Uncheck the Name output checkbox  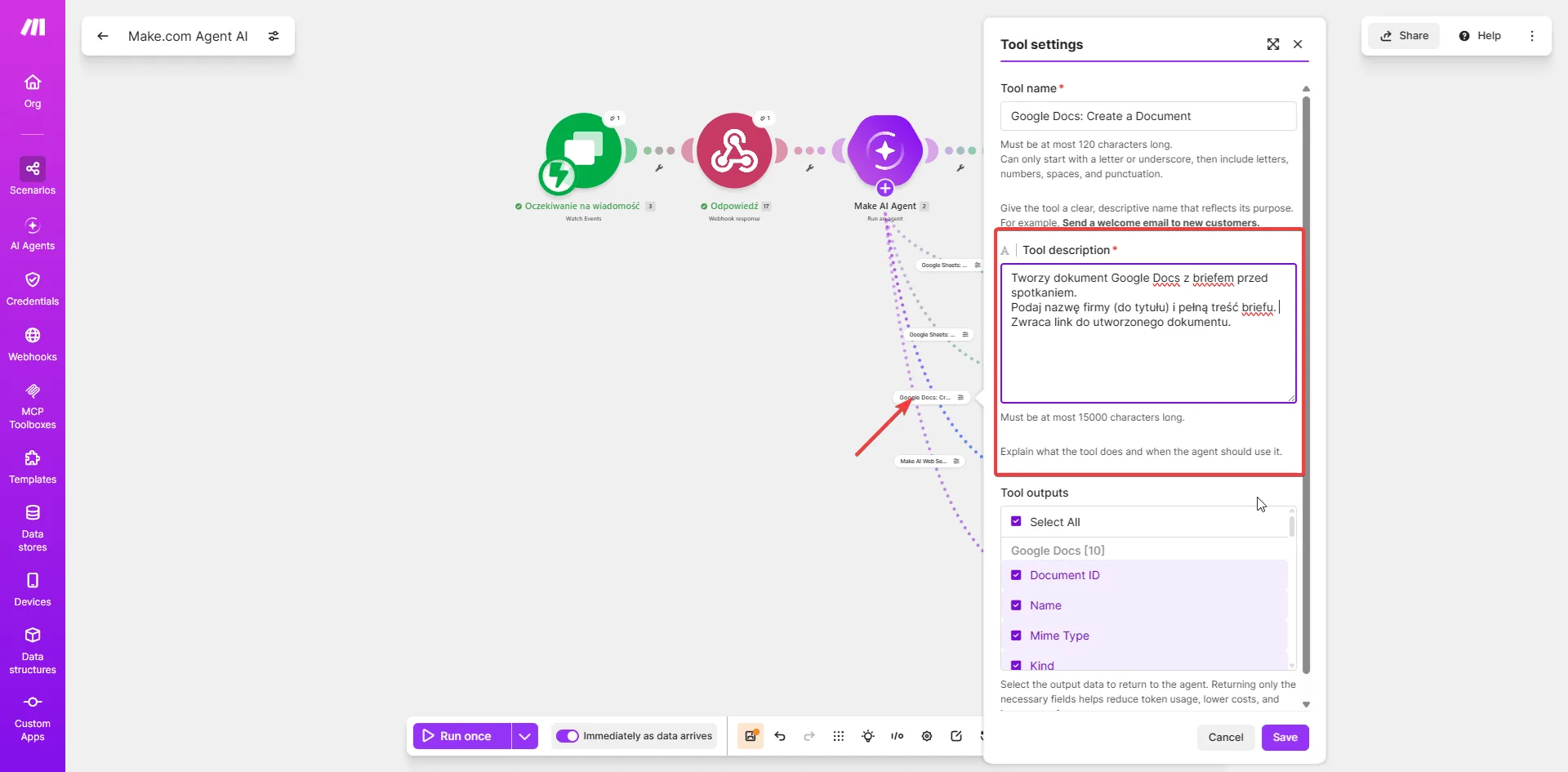1017,605
